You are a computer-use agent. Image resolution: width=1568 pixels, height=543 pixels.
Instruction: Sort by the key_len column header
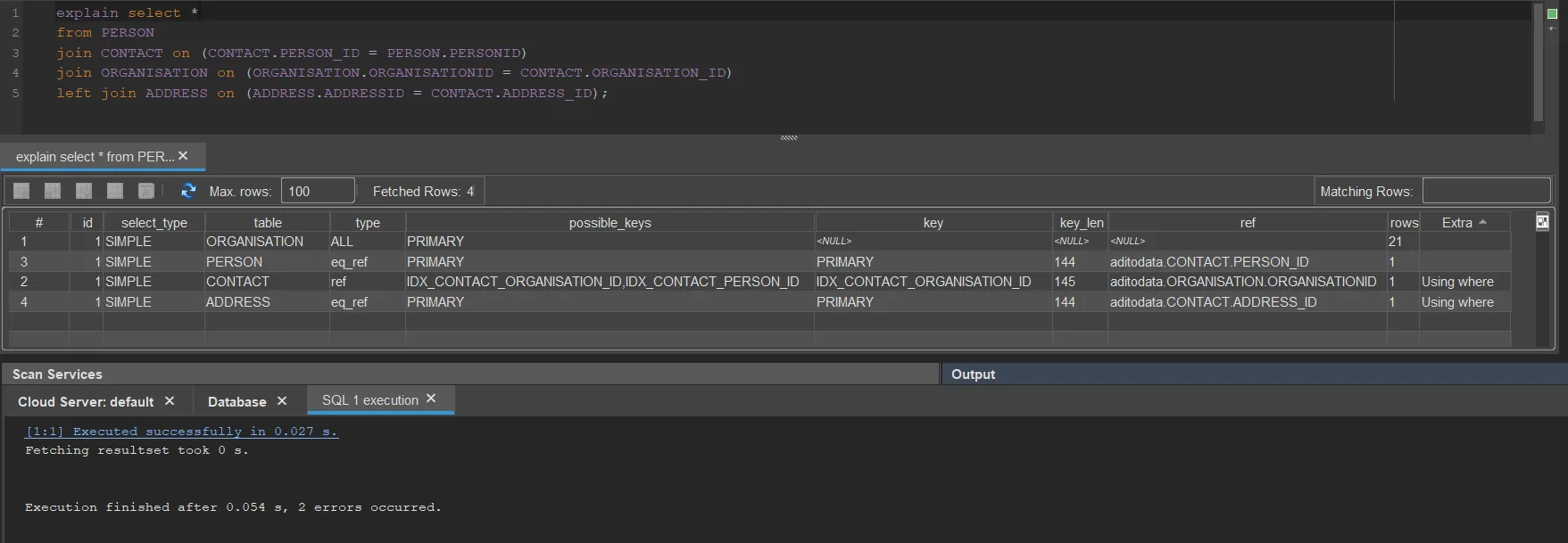(x=1081, y=222)
